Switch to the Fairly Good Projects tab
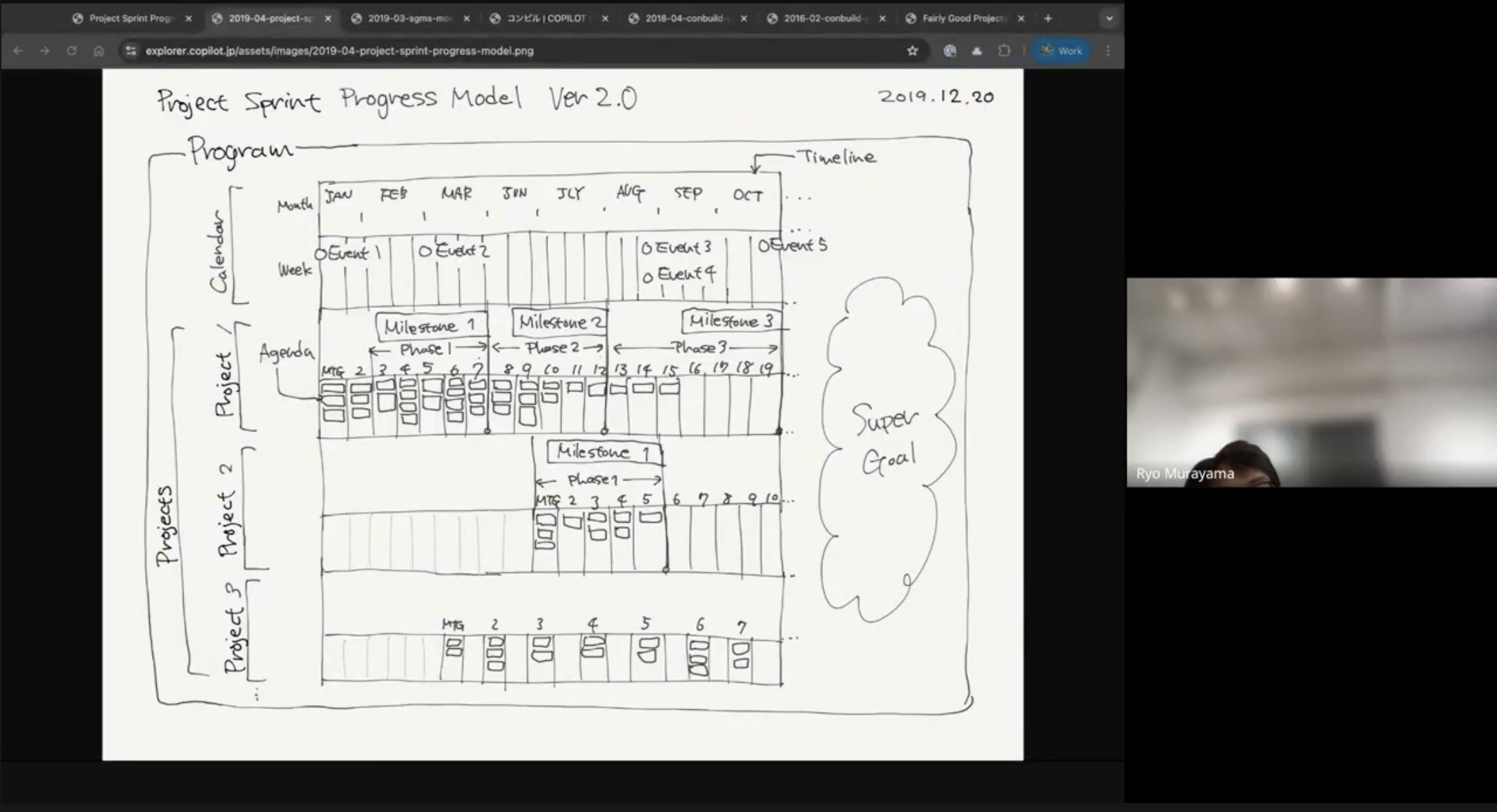This screenshot has width=1497, height=812. (x=963, y=19)
